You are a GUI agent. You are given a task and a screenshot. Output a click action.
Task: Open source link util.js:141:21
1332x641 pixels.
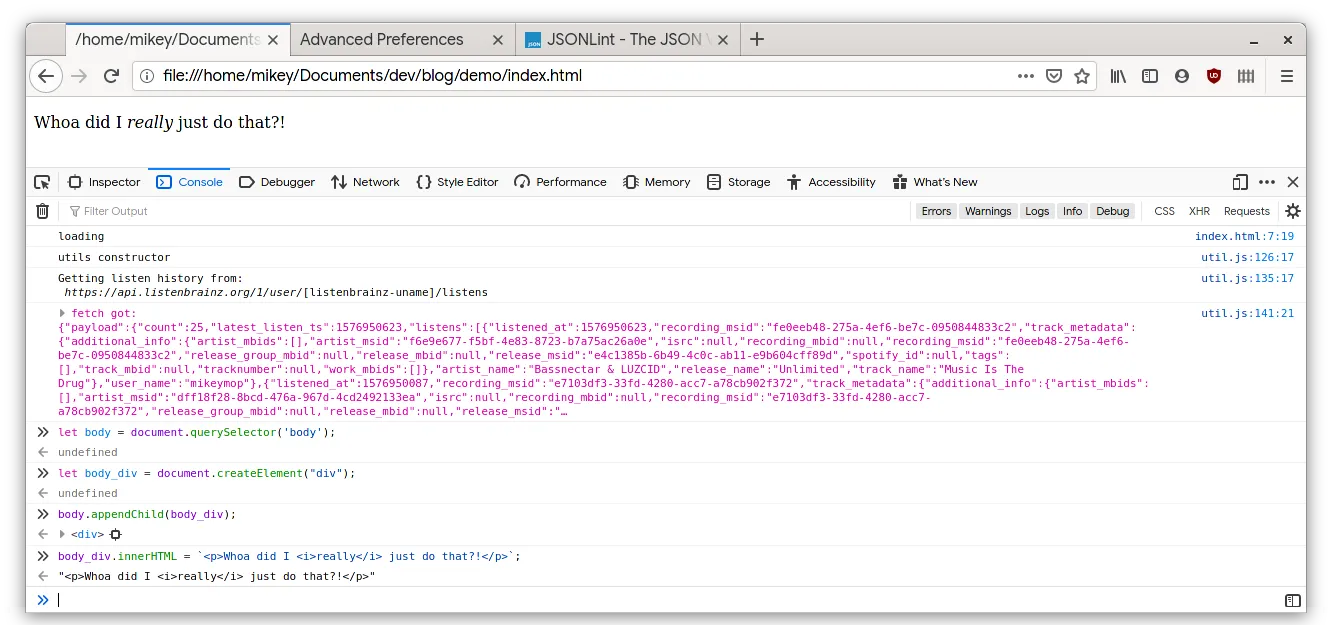(1247, 314)
